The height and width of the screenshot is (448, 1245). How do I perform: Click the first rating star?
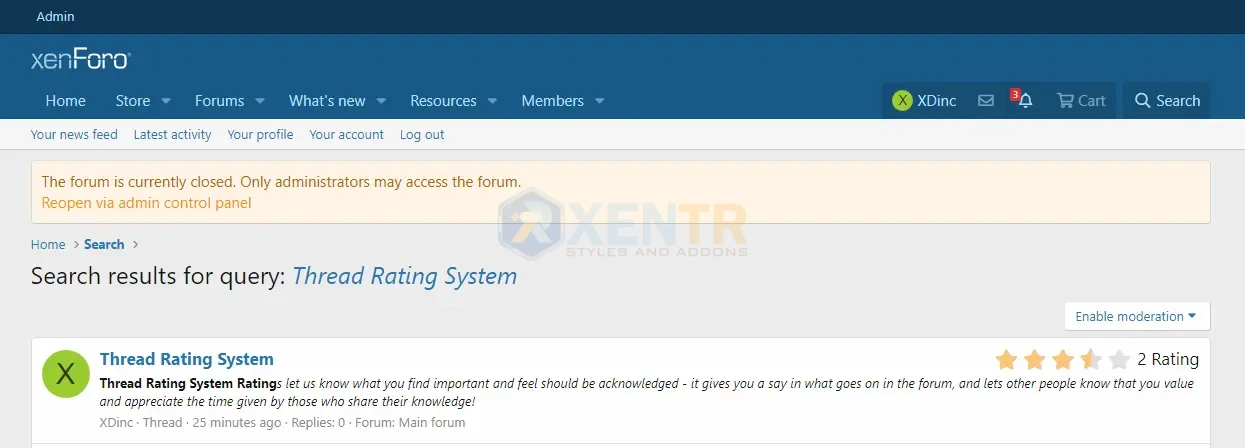(1006, 359)
